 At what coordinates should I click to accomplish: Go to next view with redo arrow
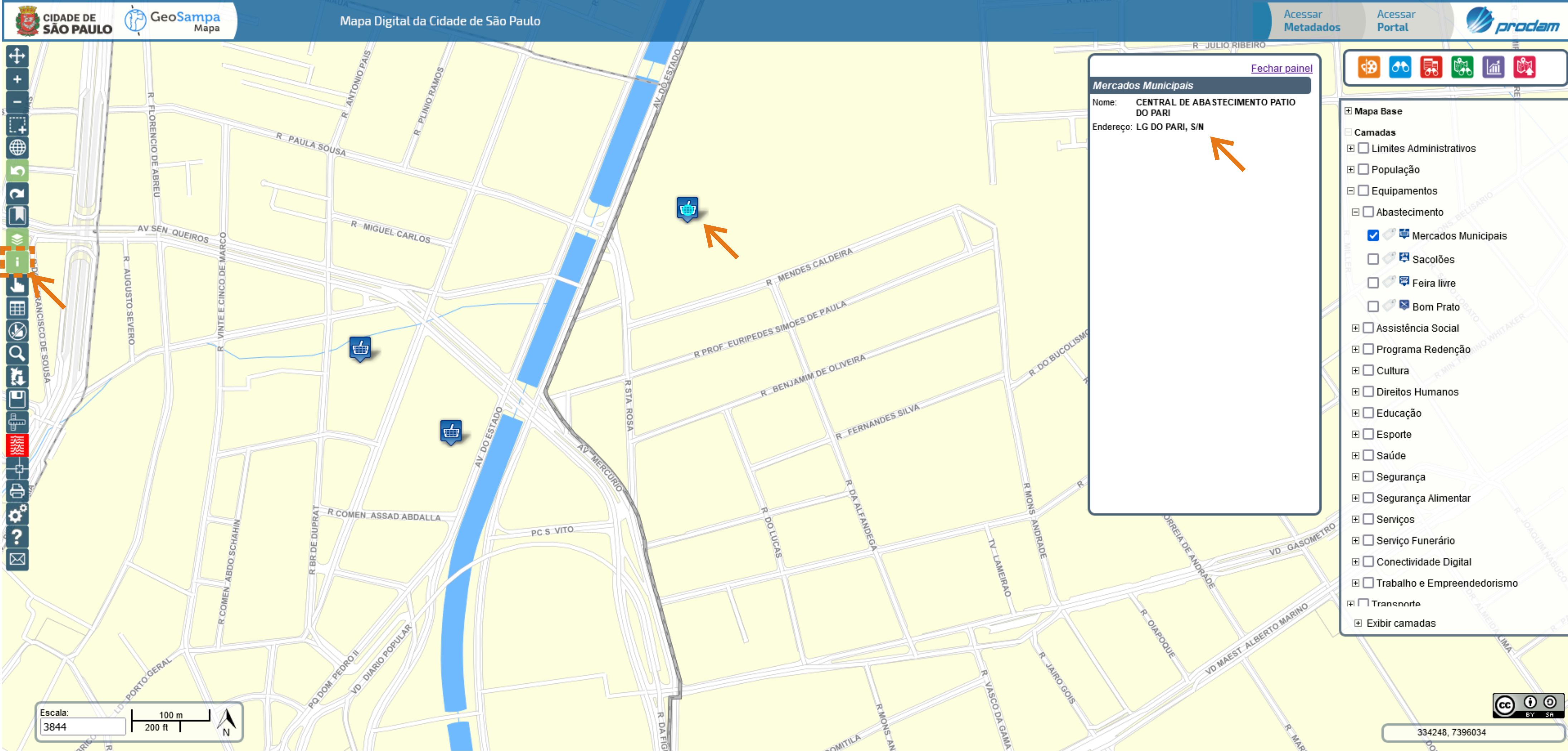17,193
